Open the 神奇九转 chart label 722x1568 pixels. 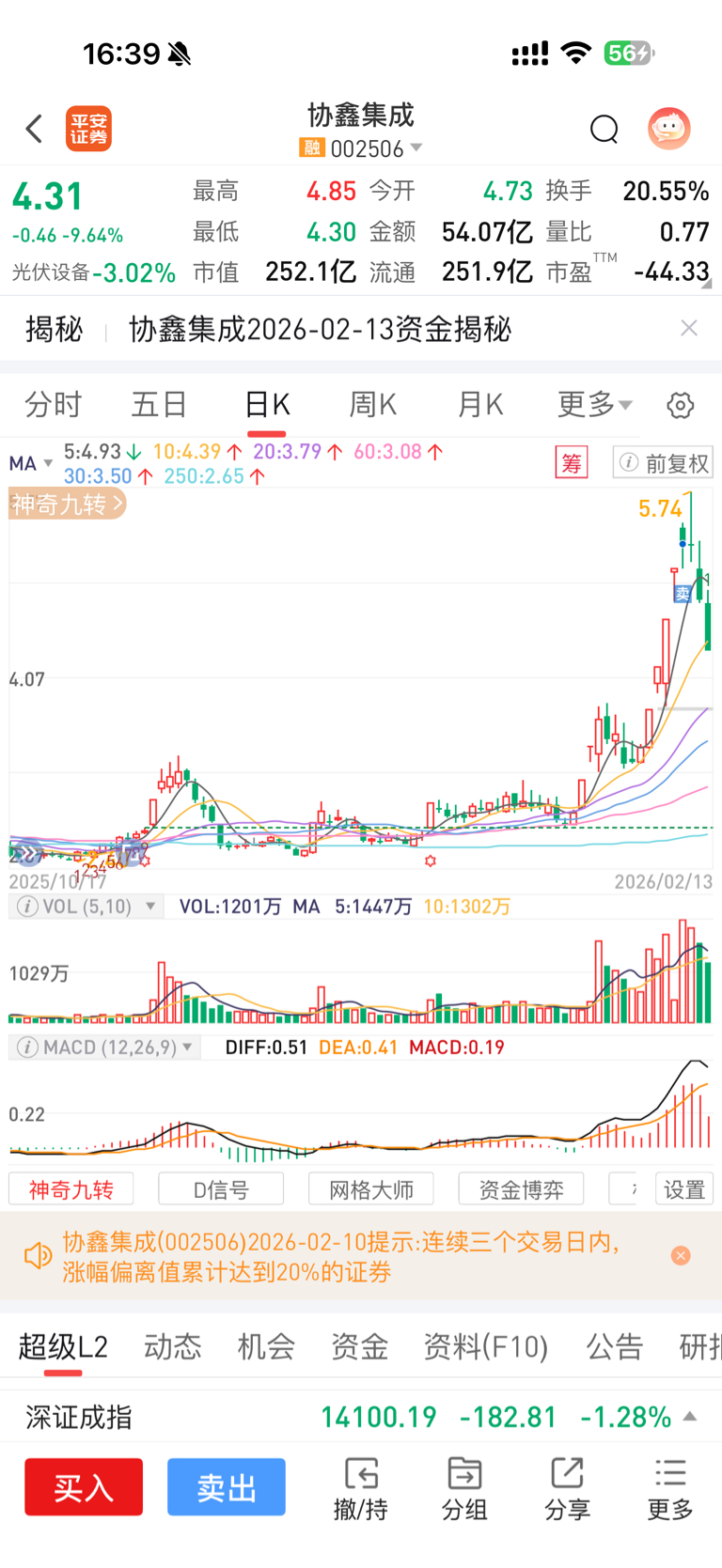pyautogui.click(x=67, y=505)
